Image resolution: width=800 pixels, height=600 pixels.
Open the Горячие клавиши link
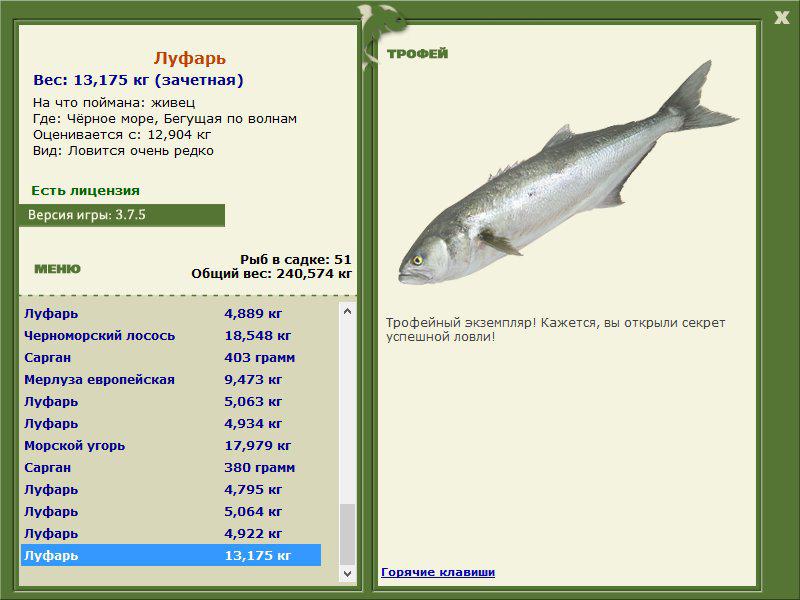tap(438, 572)
